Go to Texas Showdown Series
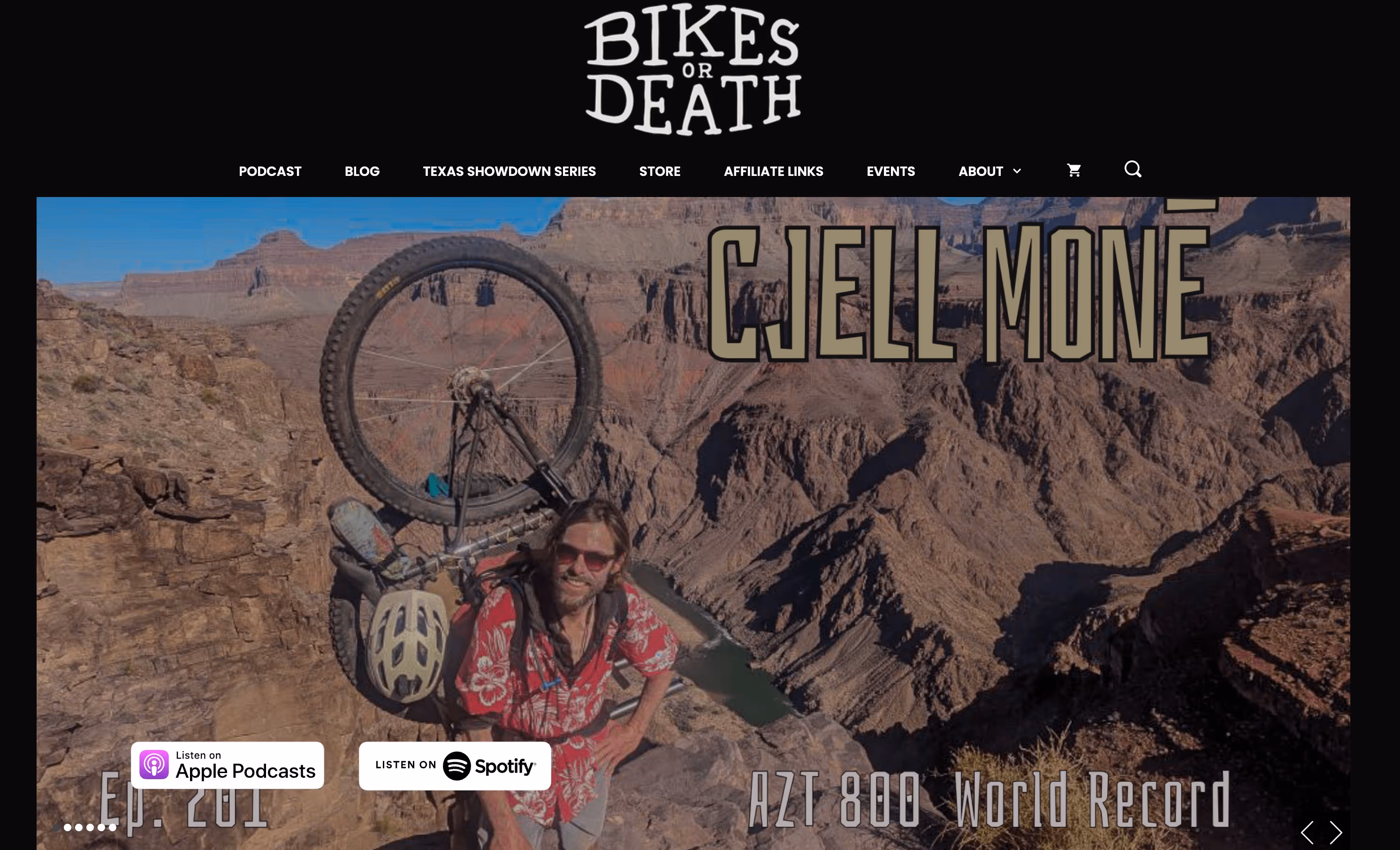The width and height of the screenshot is (1400, 850). (x=509, y=171)
